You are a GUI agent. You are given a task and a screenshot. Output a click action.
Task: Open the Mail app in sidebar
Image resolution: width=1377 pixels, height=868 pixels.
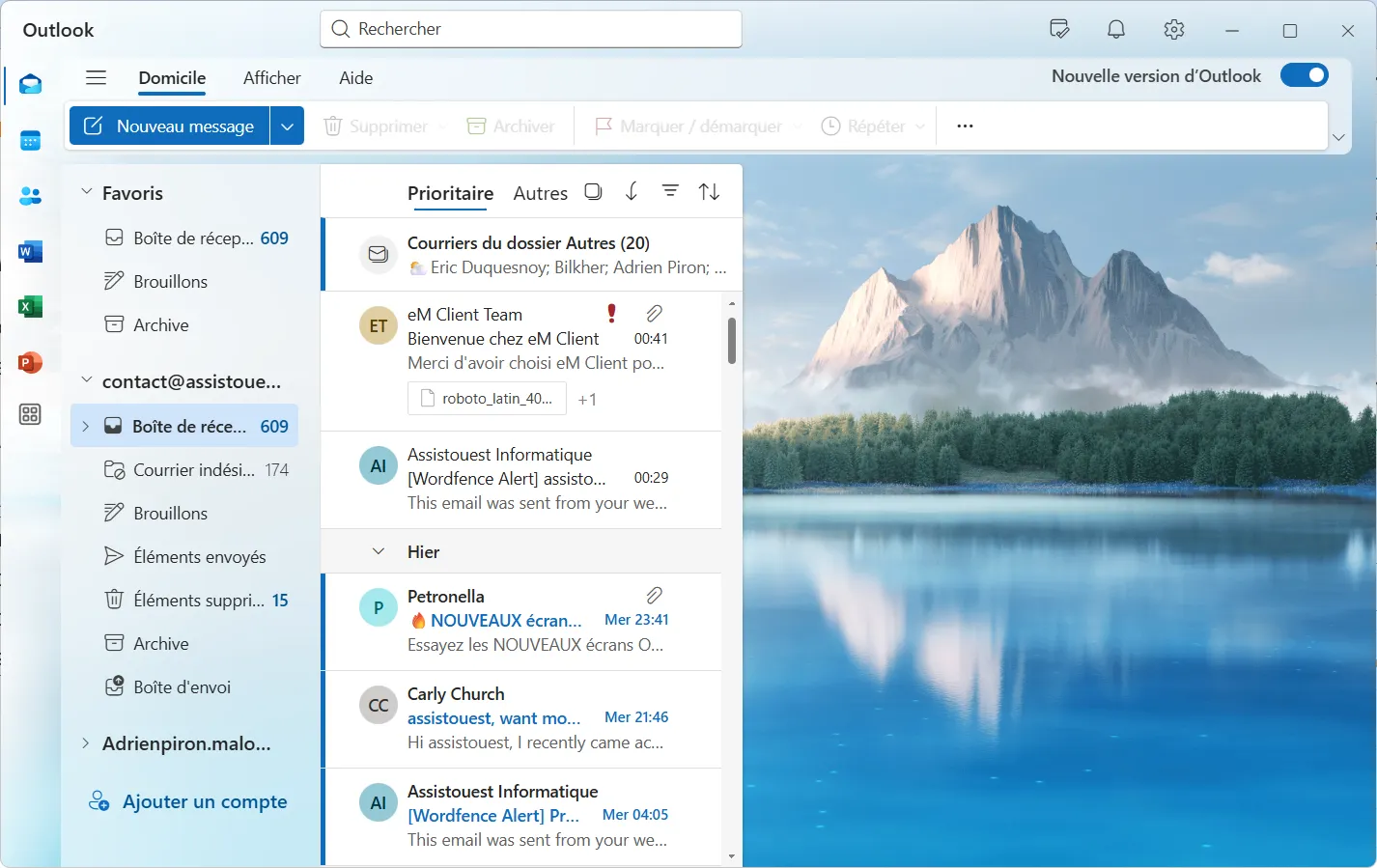[31, 85]
